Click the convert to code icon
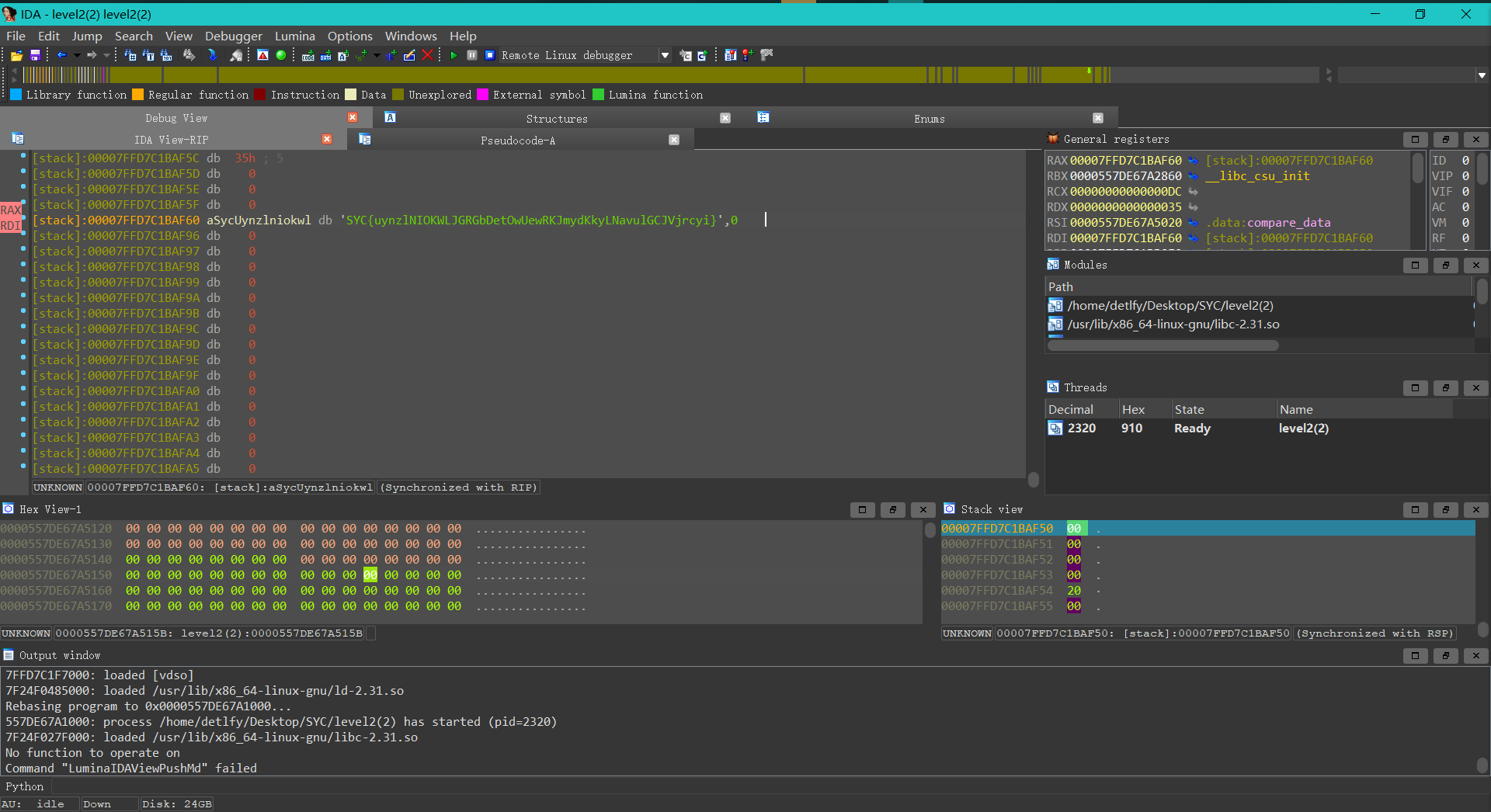This screenshot has height=812, width=1491. [308, 55]
